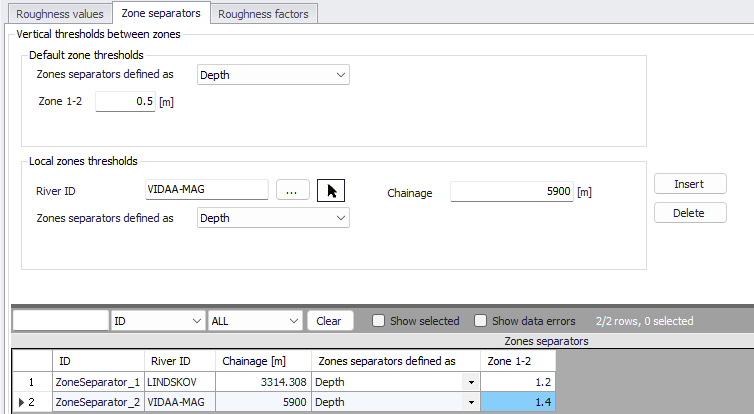Select the Zone separators tab
754x414 pixels.
point(161,13)
